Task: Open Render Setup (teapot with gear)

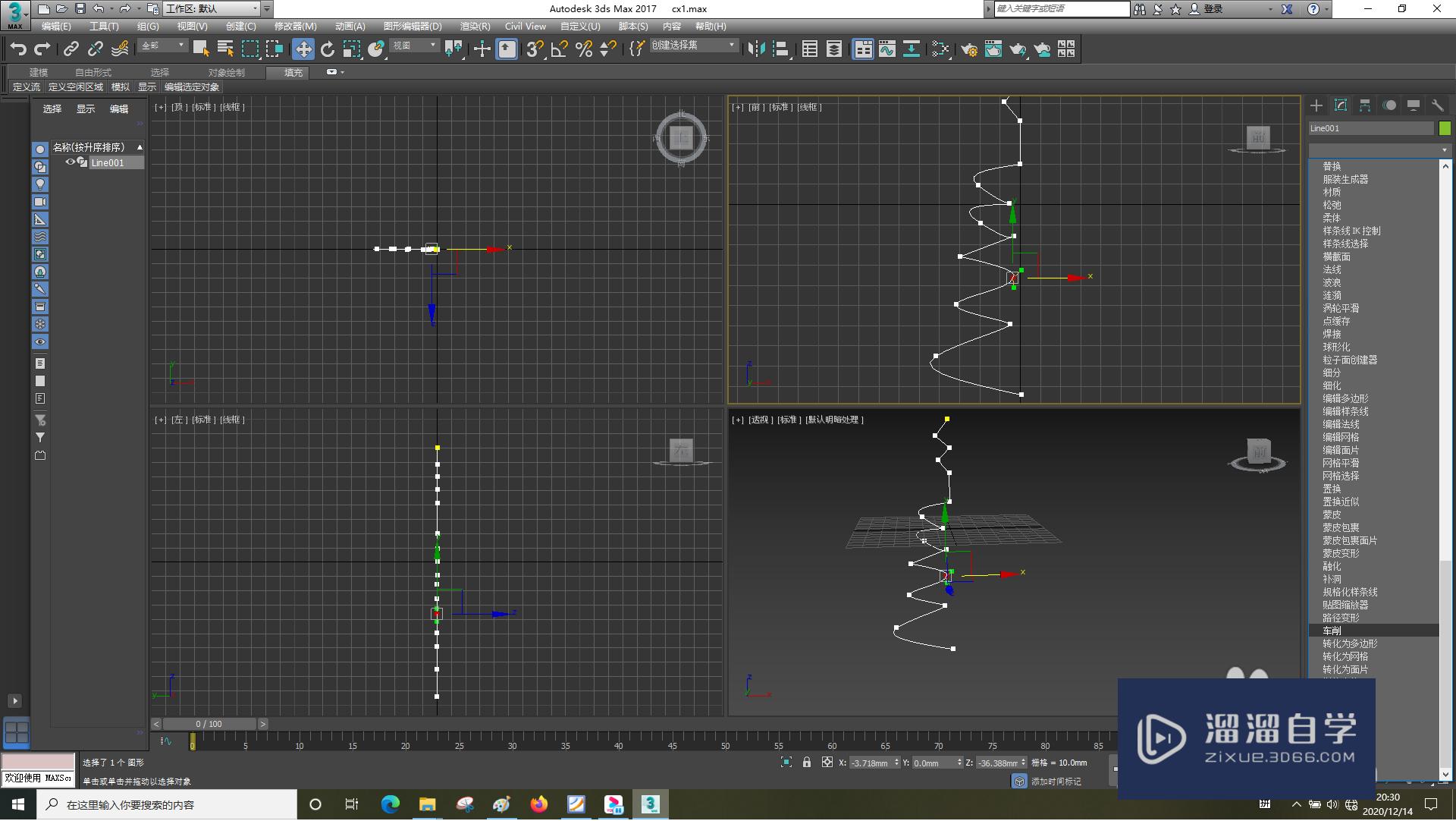Action: pyautogui.click(x=969, y=49)
